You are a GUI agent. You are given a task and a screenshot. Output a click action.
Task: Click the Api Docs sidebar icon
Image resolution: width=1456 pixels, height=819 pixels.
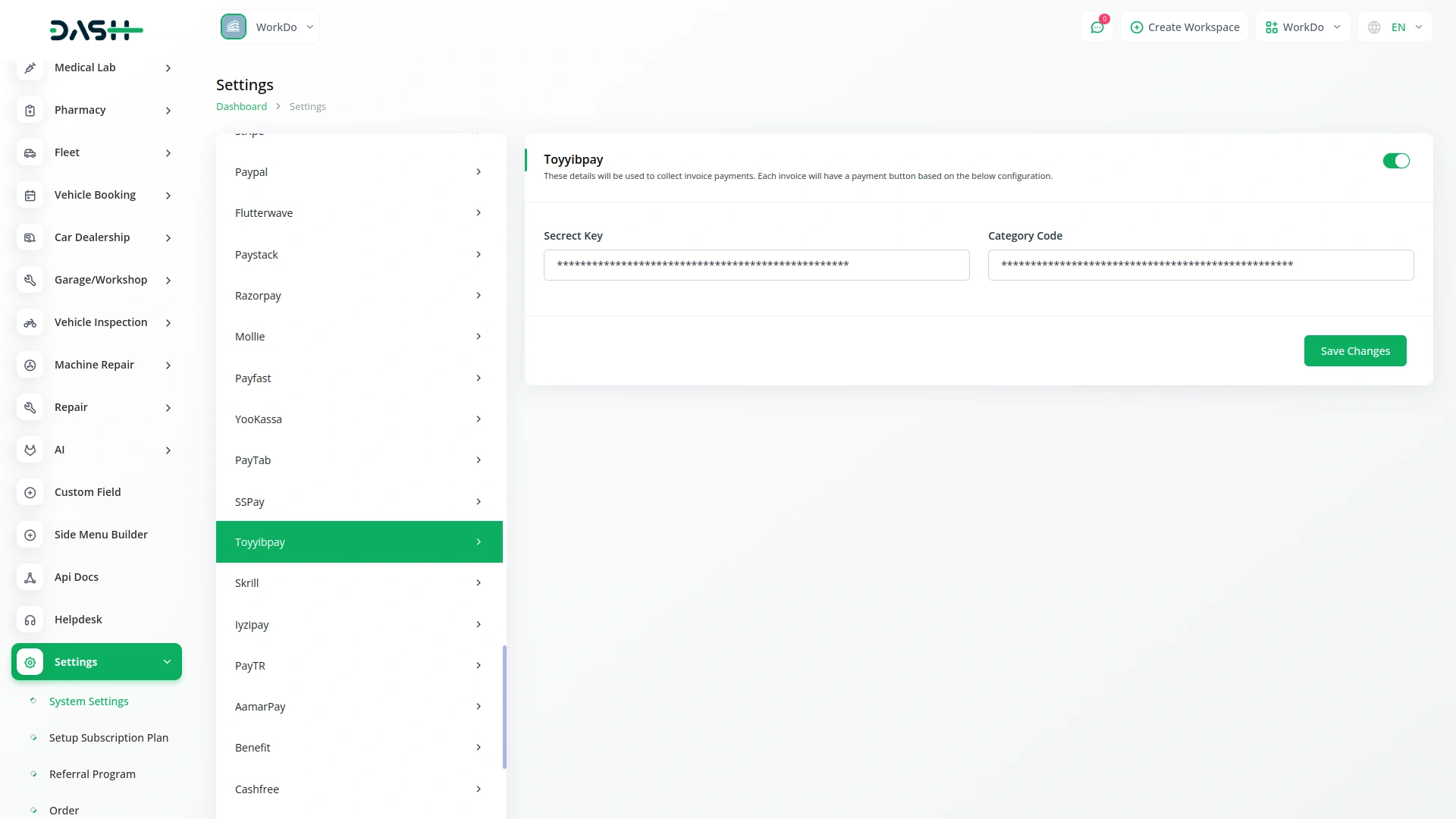(30, 578)
